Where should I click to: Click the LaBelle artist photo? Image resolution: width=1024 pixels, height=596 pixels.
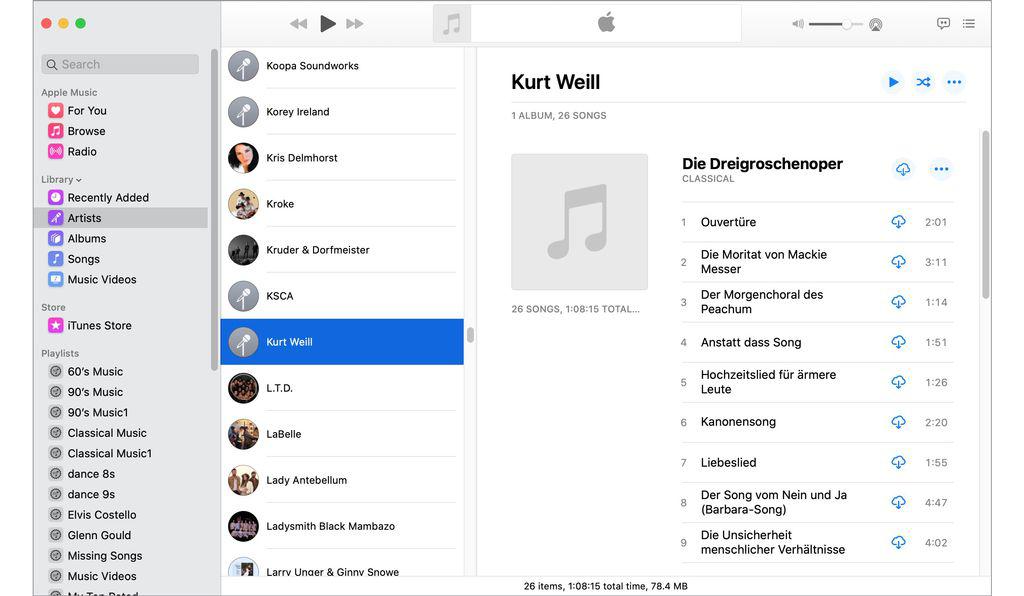[243, 435]
